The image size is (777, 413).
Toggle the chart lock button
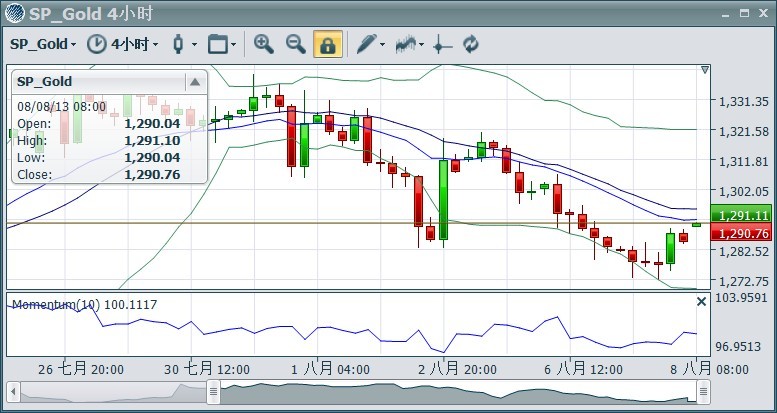(328, 44)
